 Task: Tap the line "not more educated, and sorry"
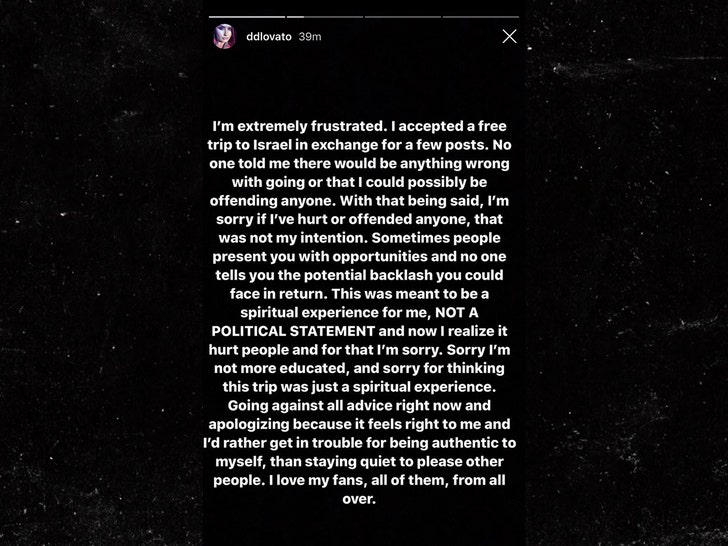(x=359, y=368)
